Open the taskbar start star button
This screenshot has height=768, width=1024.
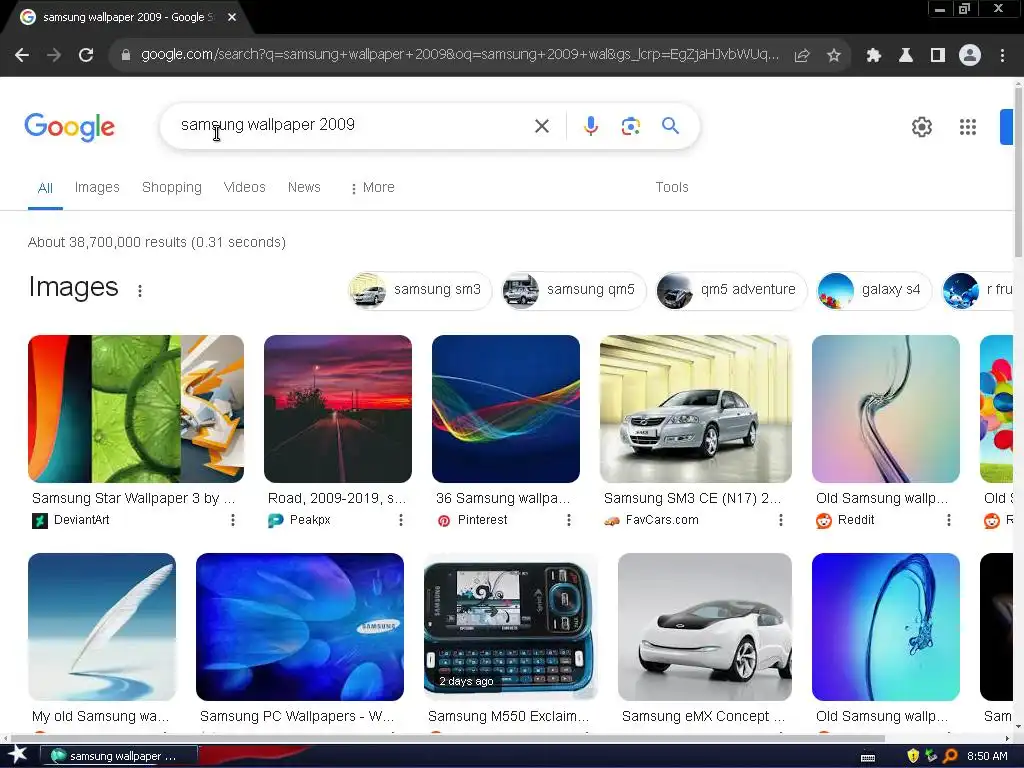[17, 755]
